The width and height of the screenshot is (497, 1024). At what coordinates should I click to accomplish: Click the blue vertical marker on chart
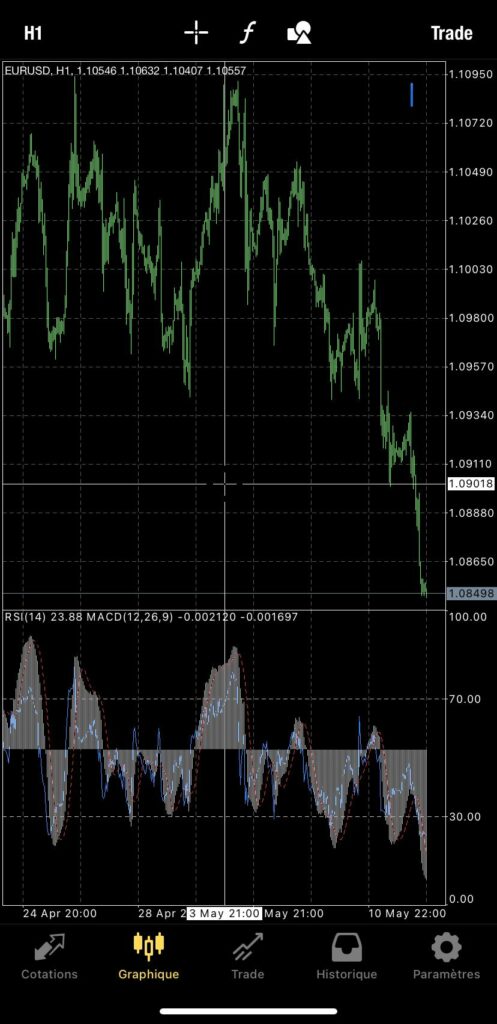[411, 95]
